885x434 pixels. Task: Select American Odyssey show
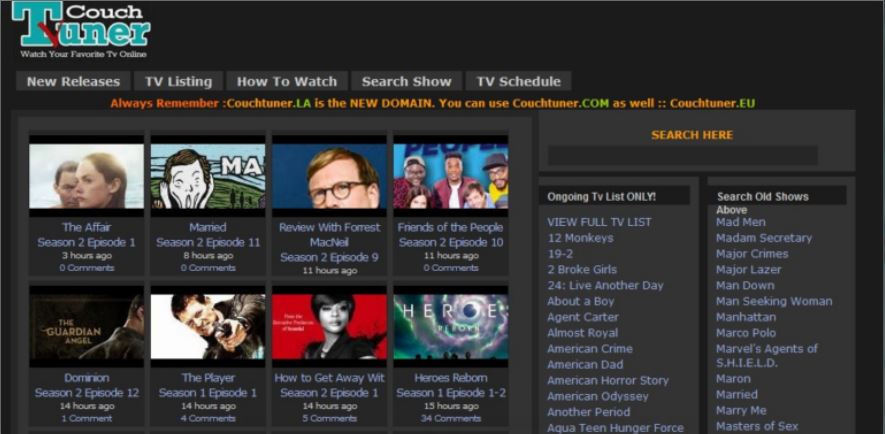click(598, 396)
